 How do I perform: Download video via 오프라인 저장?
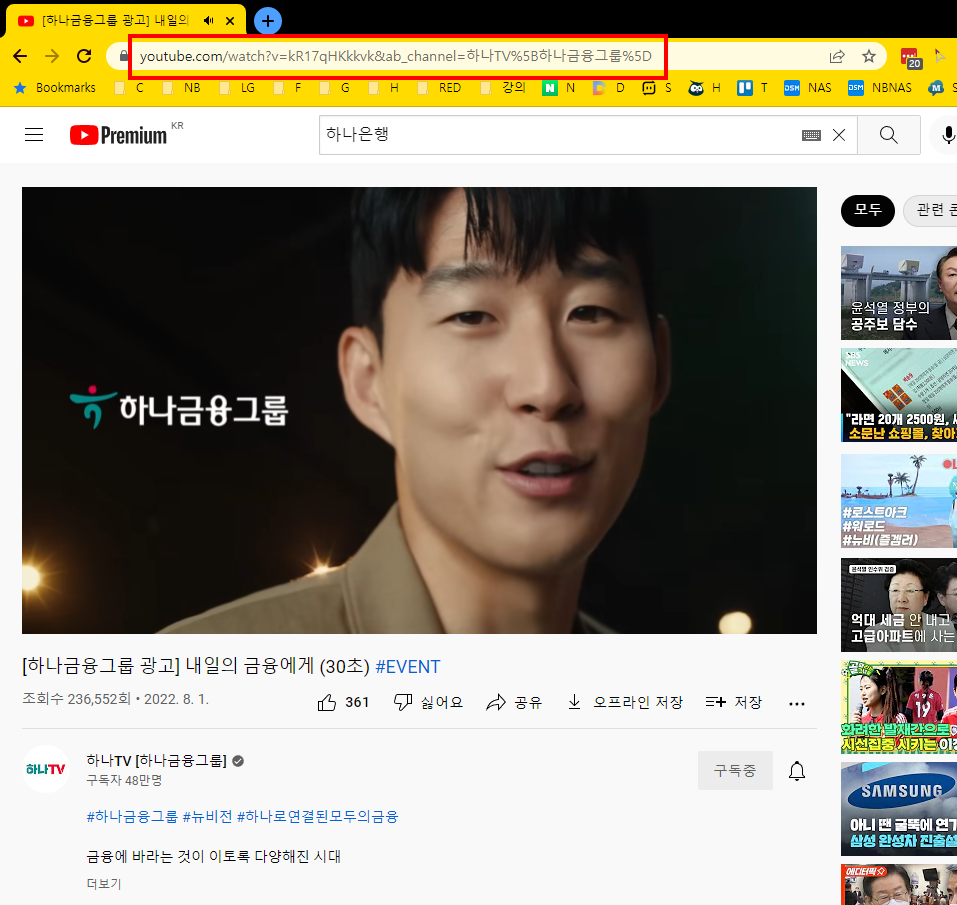tap(625, 702)
